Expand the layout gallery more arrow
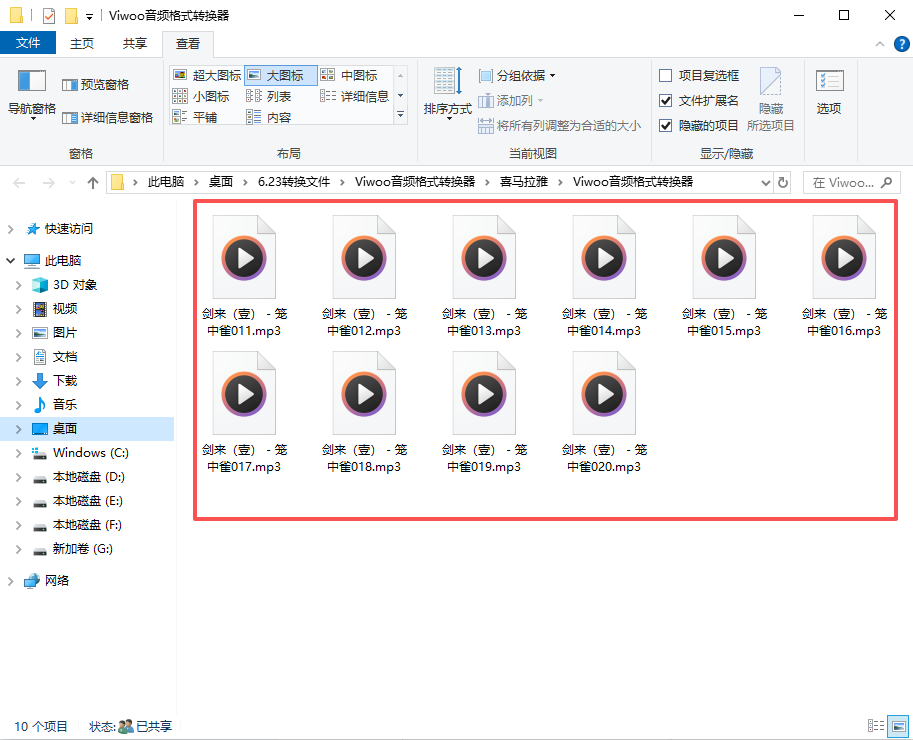This screenshot has height=740, width=913. 401,115
